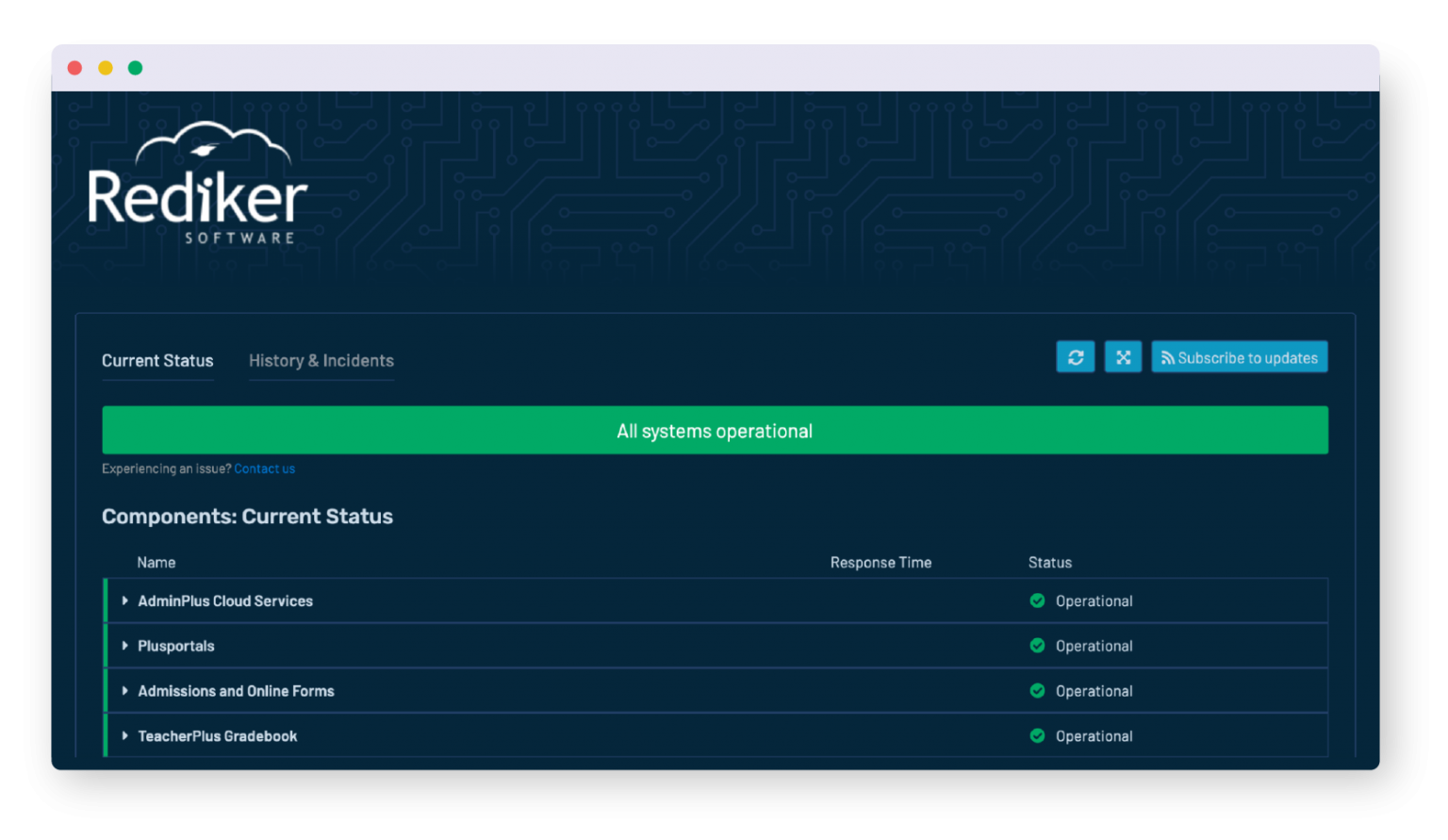Click the Rediker Software logo
Screen dimensions: 1448x840
(198, 185)
